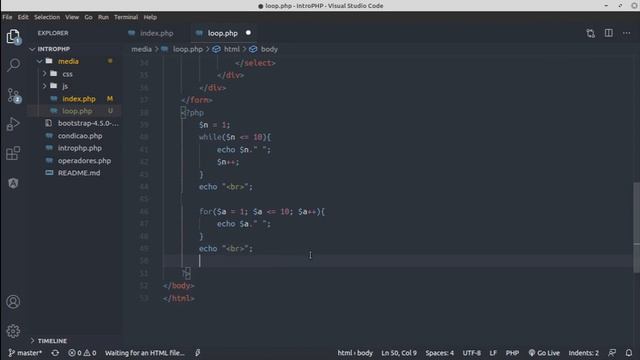Viewport: 640px width, 360px height.
Task: Switch to the index.php tab
Action: pyautogui.click(x=157, y=33)
